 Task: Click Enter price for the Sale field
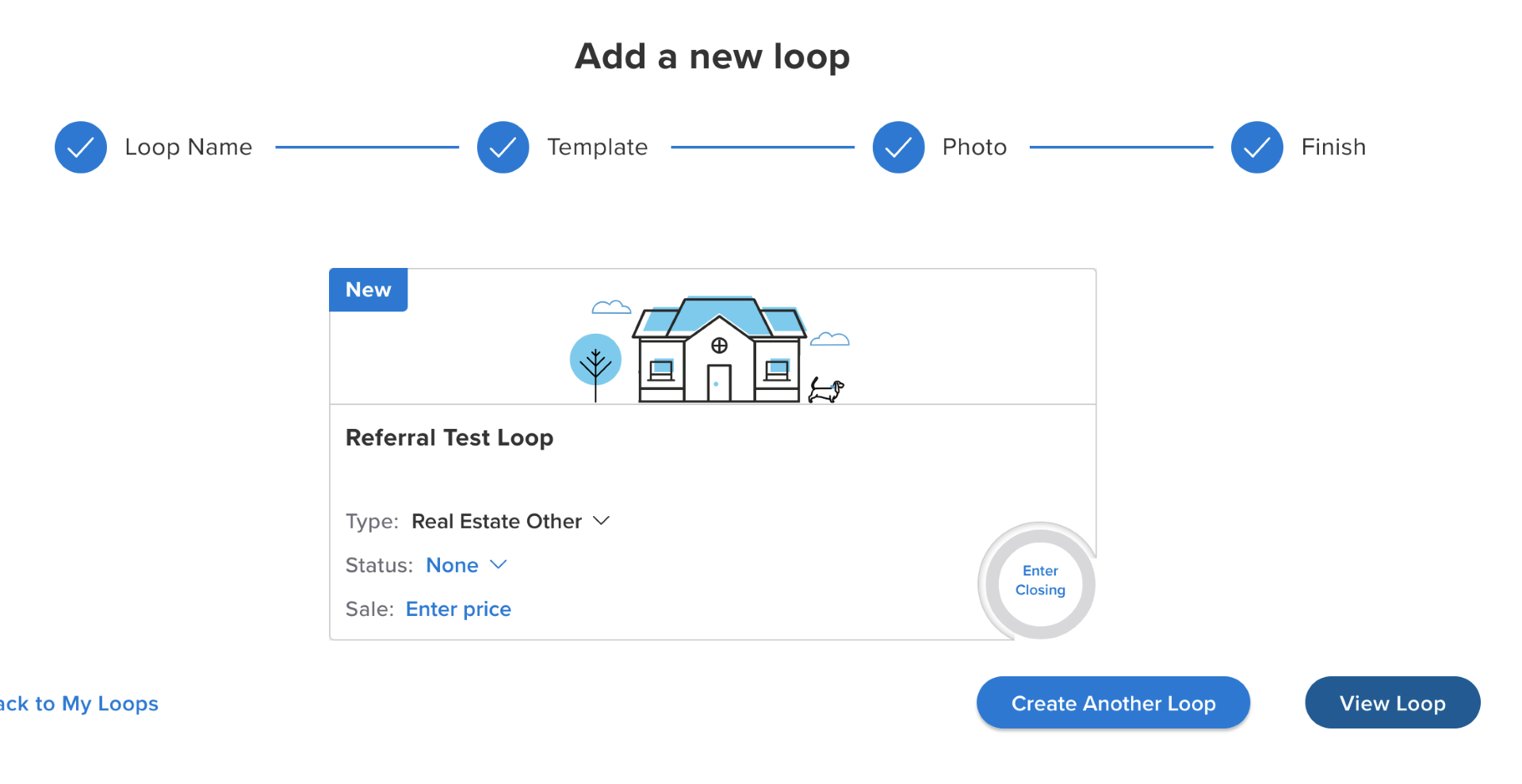[x=458, y=609]
